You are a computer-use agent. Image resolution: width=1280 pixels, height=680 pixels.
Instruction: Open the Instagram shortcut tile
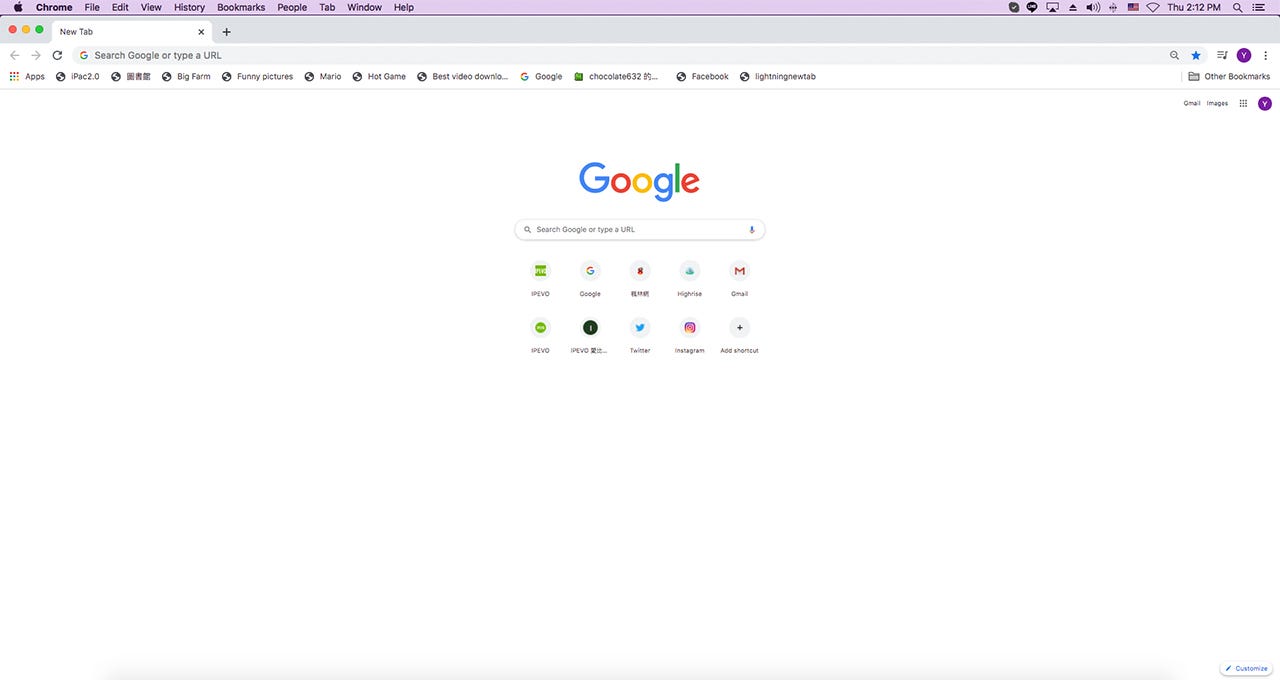689,335
